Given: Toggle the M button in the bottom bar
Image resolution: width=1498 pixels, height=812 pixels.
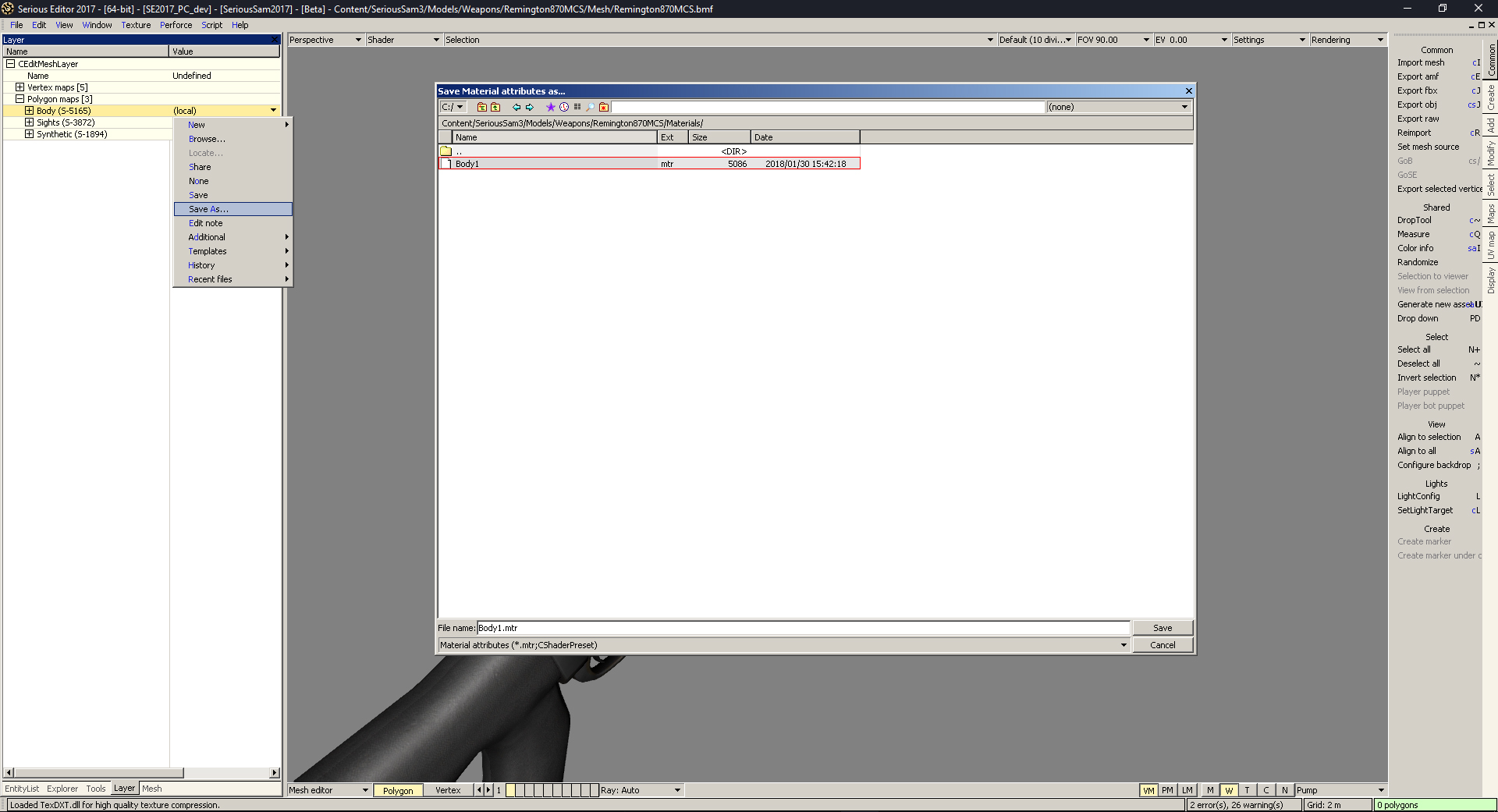Looking at the screenshot, I should tap(1210, 790).
